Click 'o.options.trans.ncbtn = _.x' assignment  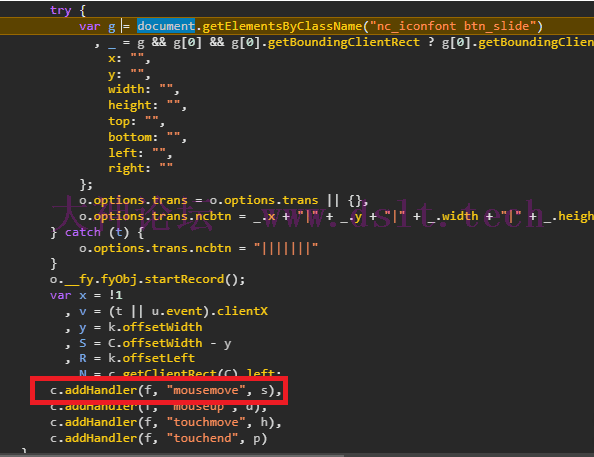point(177,216)
